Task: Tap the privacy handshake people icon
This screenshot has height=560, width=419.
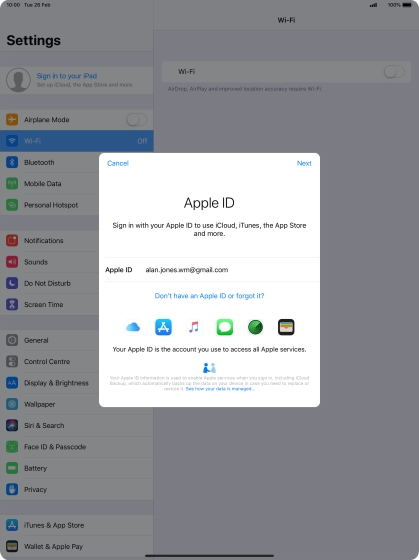Action: pos(209,368)
